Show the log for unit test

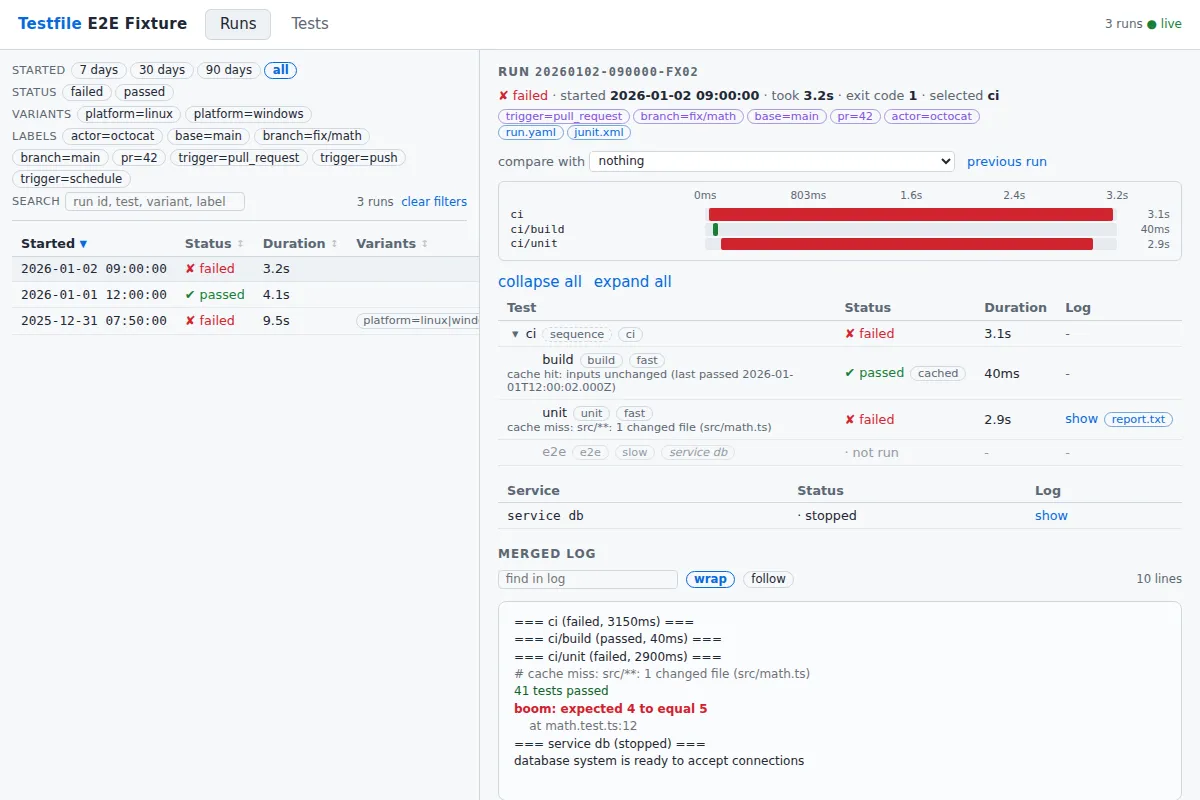pos(1081,419)
